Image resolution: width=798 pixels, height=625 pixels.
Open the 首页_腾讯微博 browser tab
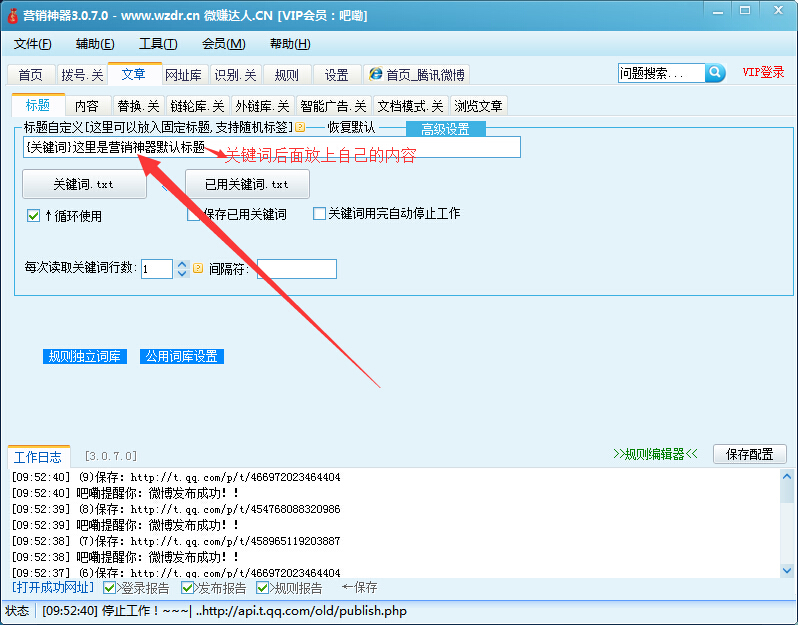click(416, 75)
